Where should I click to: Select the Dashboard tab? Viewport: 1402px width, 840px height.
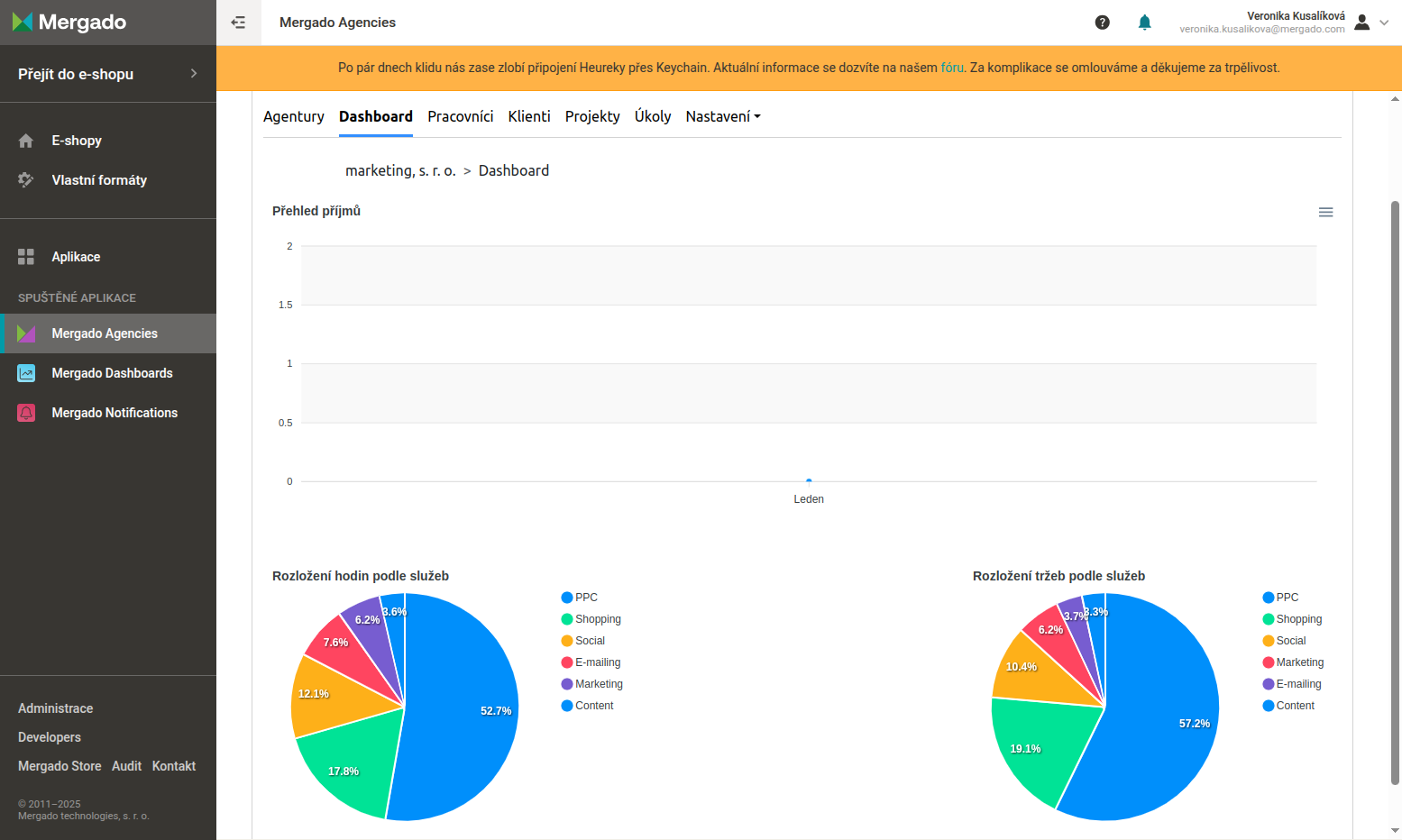[376, 116]
